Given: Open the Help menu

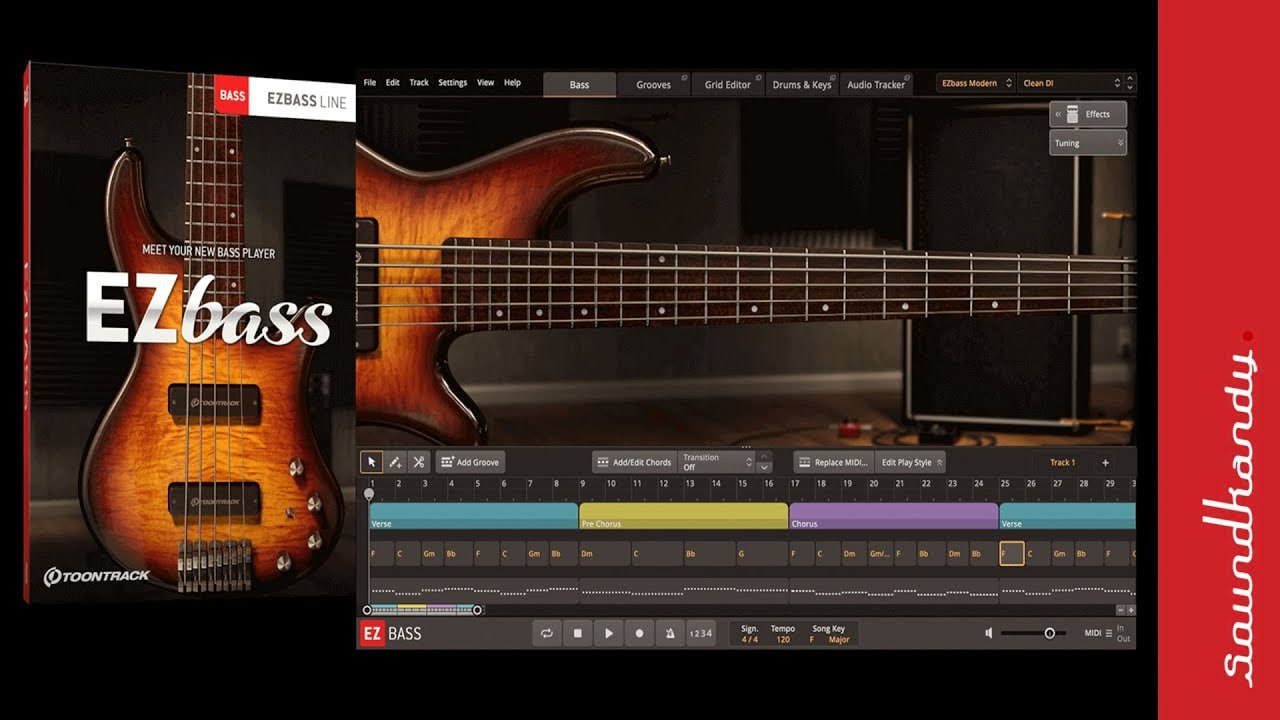Looking at the screenshot, I should 513,83.
